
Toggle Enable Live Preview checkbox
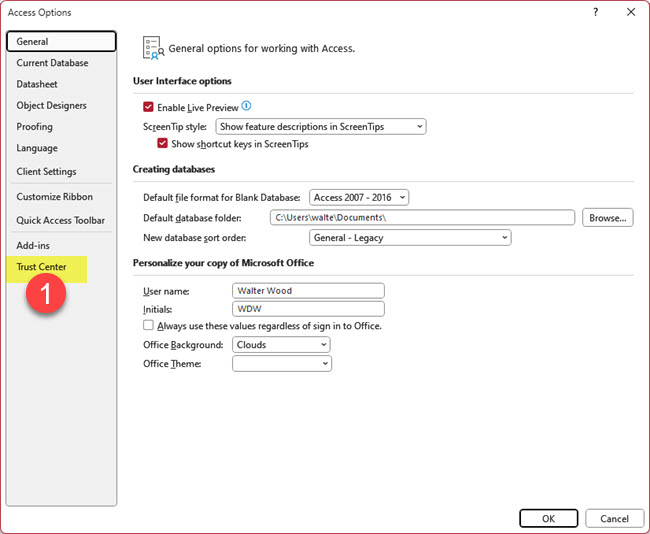[148, 107]
